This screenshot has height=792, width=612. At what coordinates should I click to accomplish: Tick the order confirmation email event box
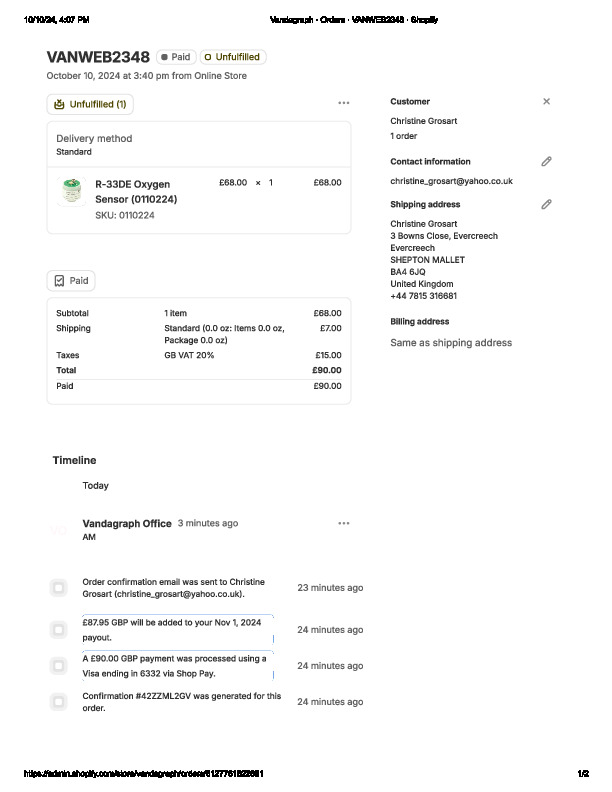[59, 588]
